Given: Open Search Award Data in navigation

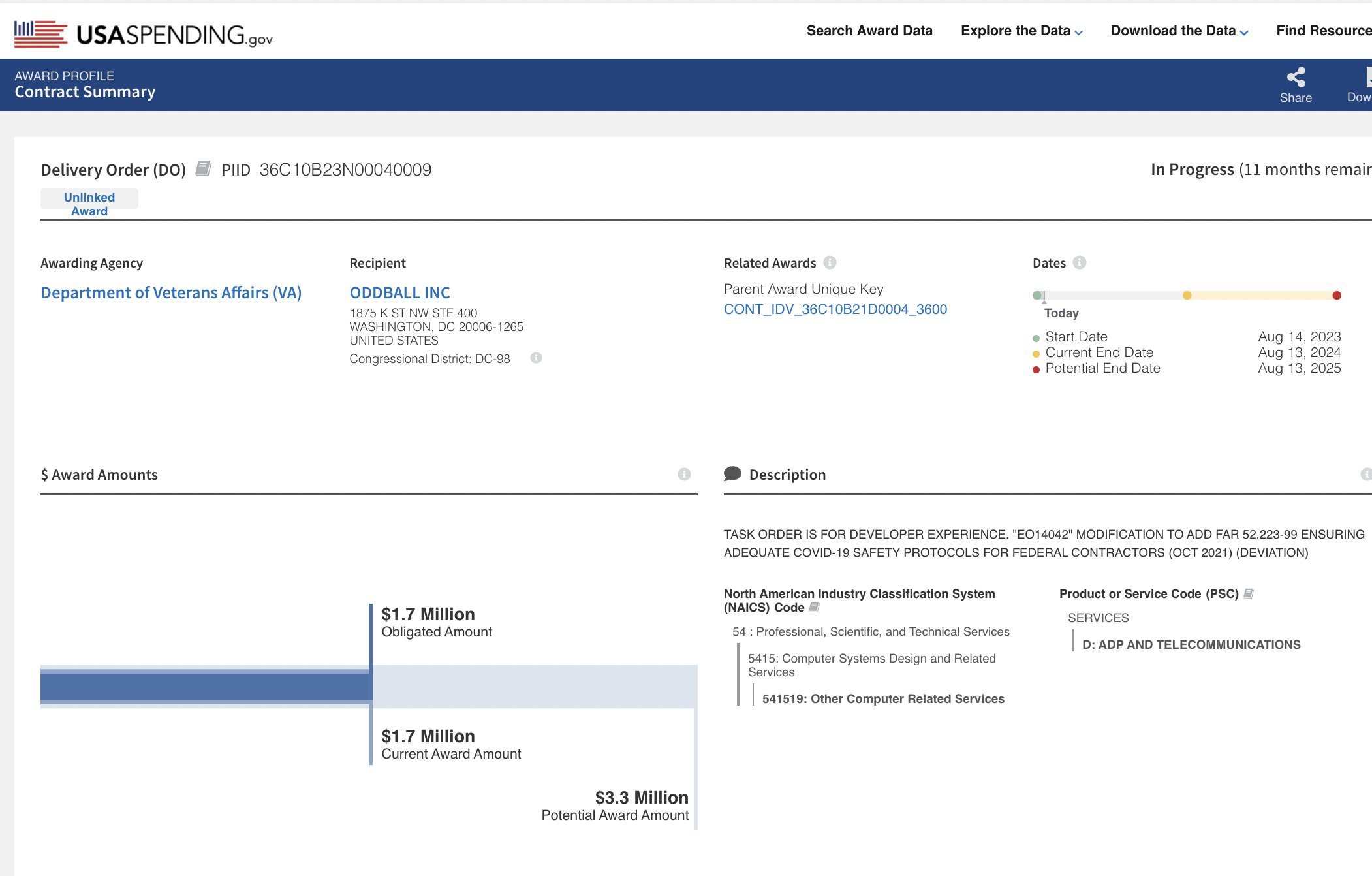Looking at the screenshot, I should [x=869, y=31].
